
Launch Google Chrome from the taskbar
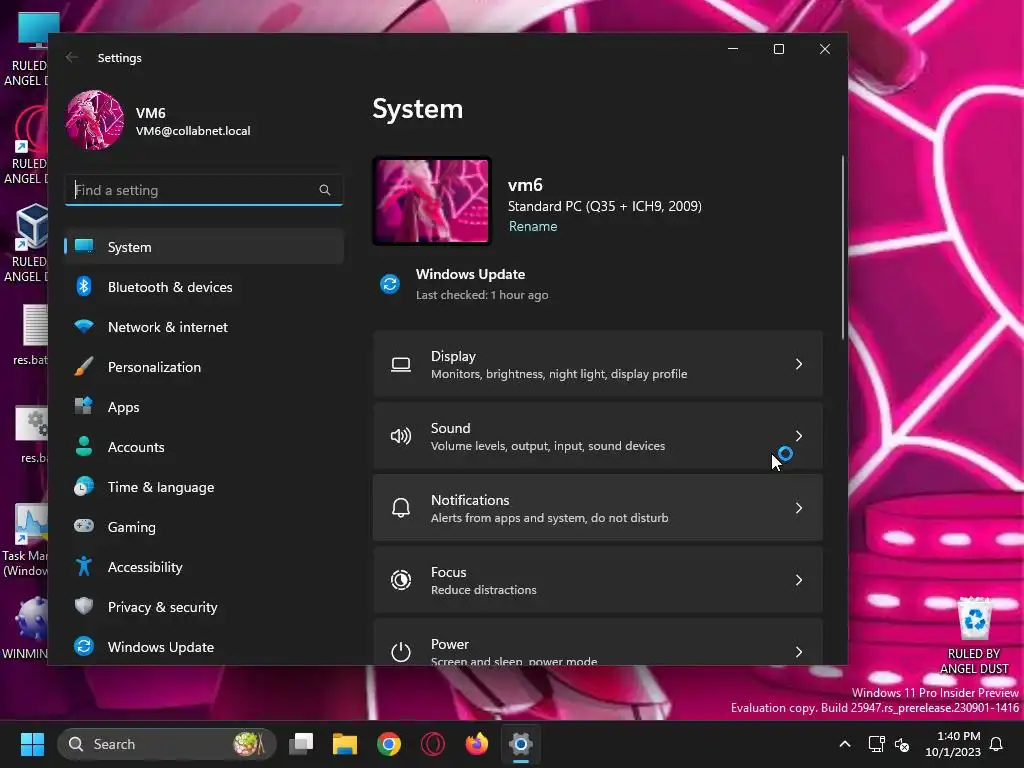pyautogui.click(x=389, y=744)
